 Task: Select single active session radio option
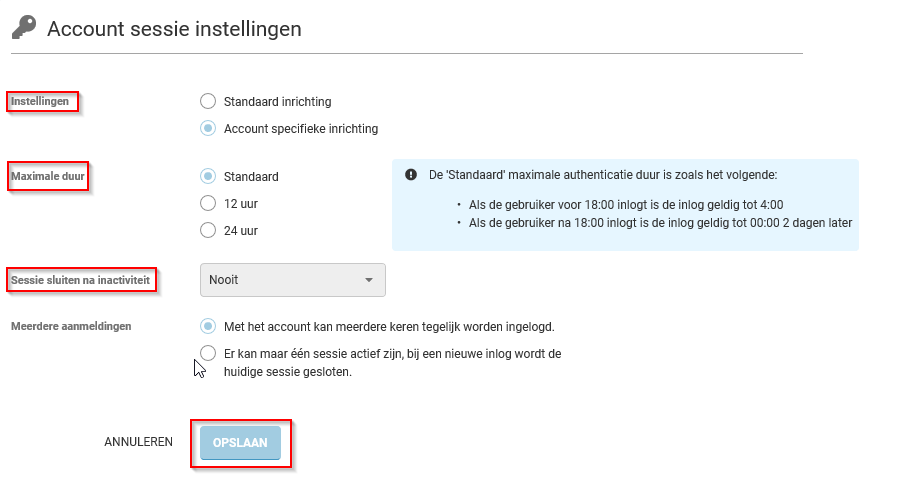click(208, 353)
